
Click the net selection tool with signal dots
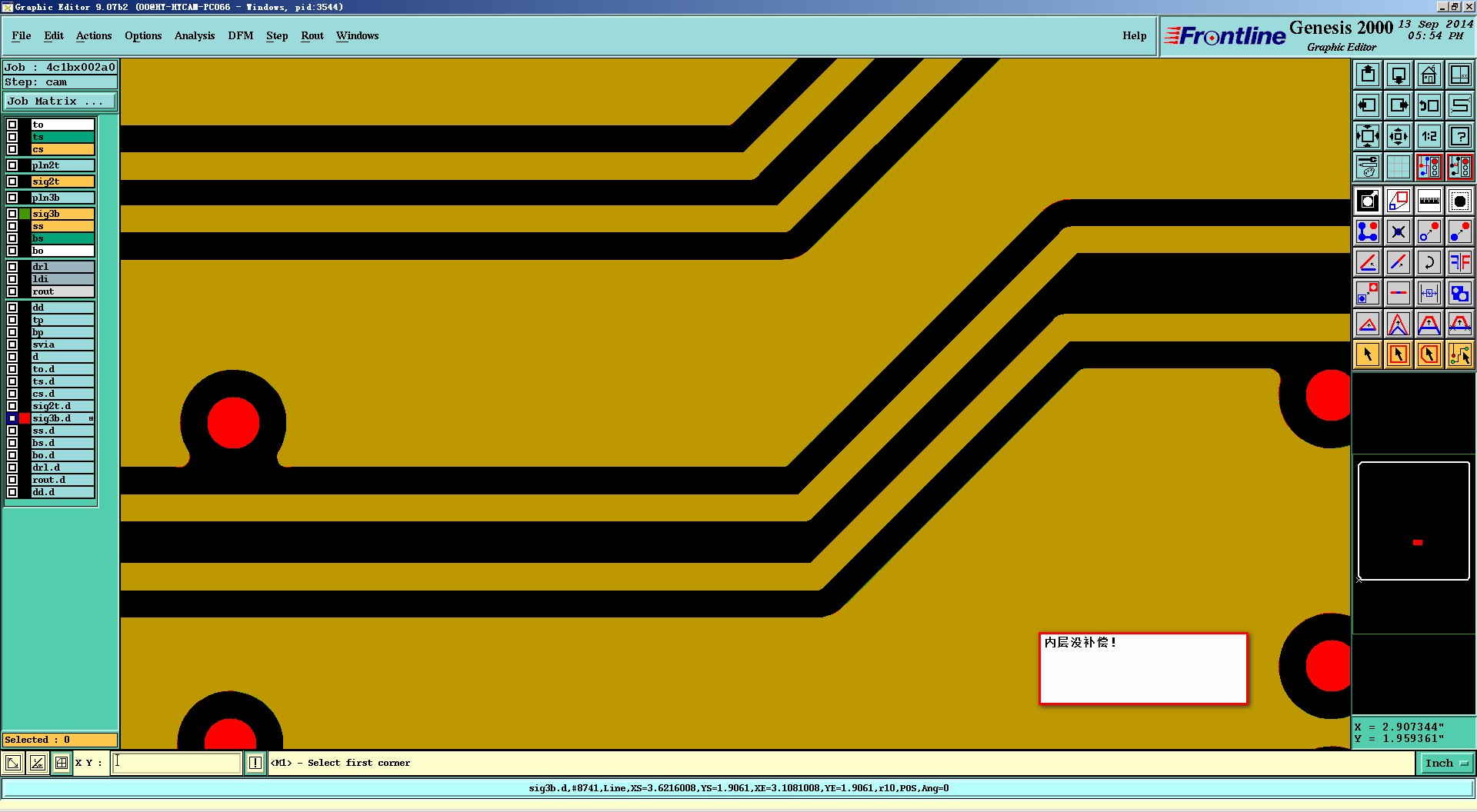pos(1460,354)
